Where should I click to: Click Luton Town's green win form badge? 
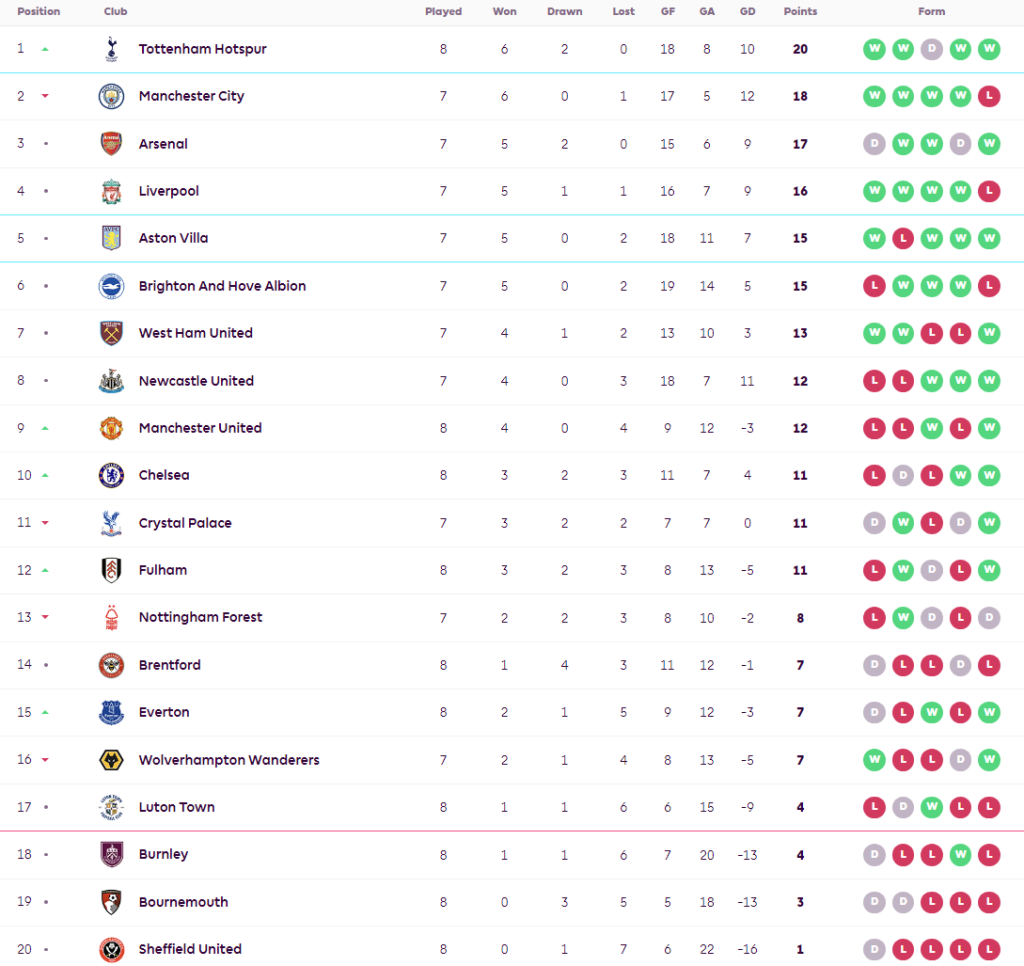[931, 807]
